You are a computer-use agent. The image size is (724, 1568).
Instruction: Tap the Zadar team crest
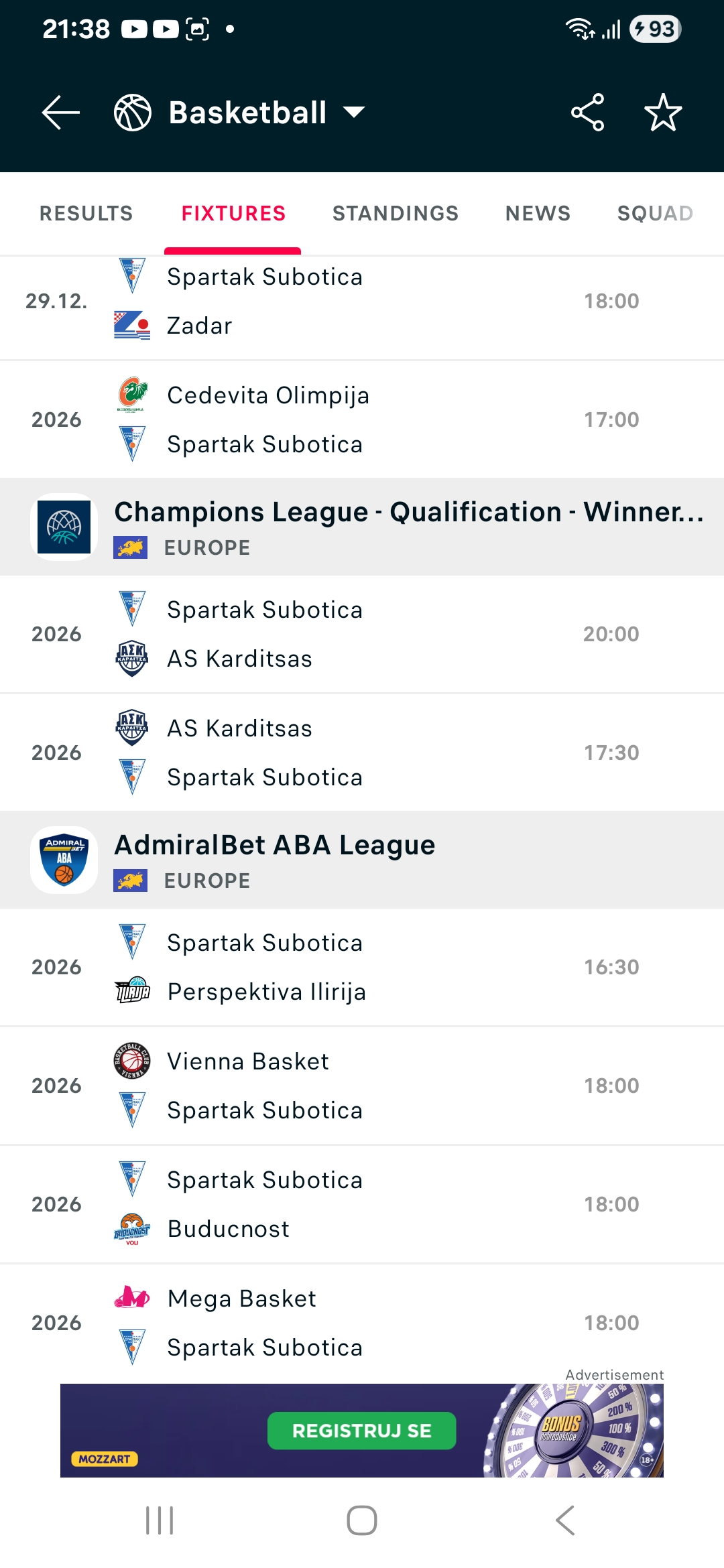(132, 326)
